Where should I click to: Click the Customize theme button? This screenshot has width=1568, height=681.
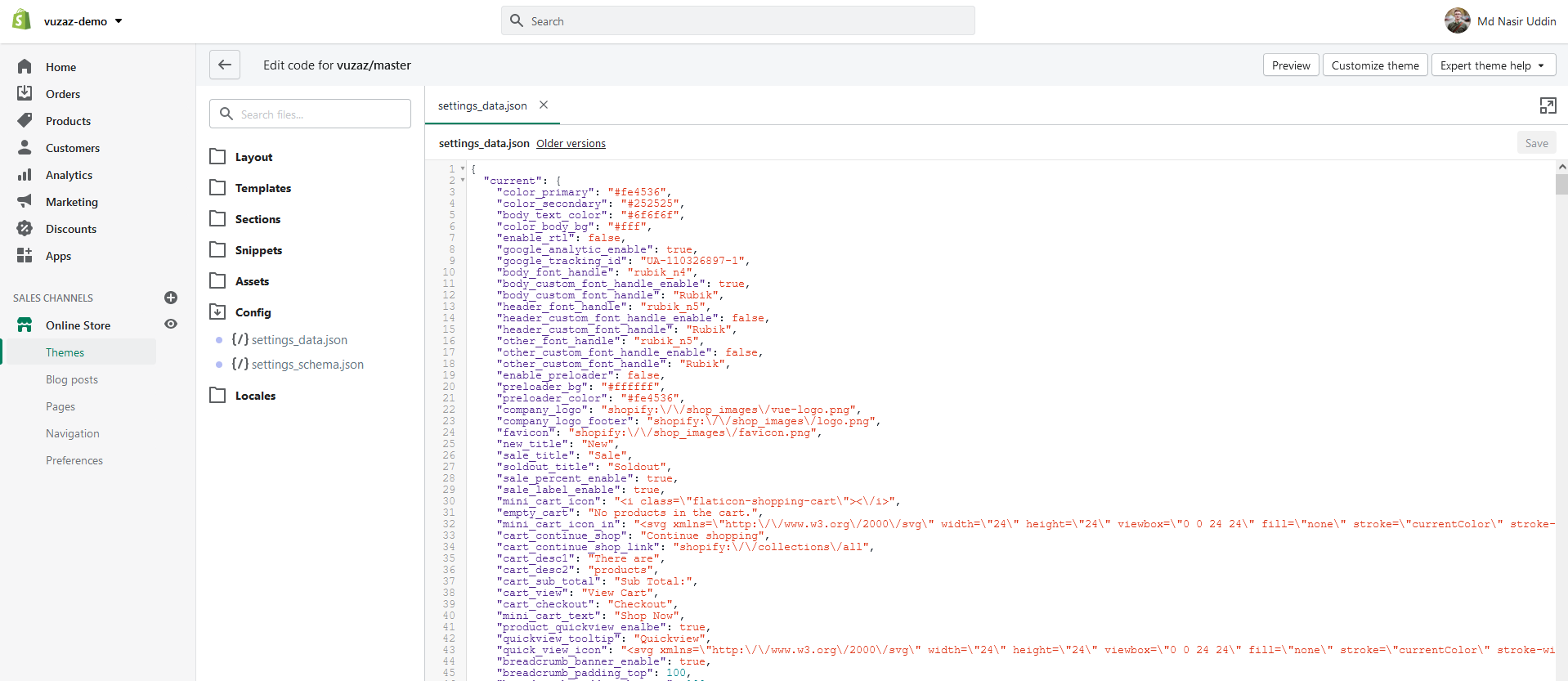coord(1374,65)
